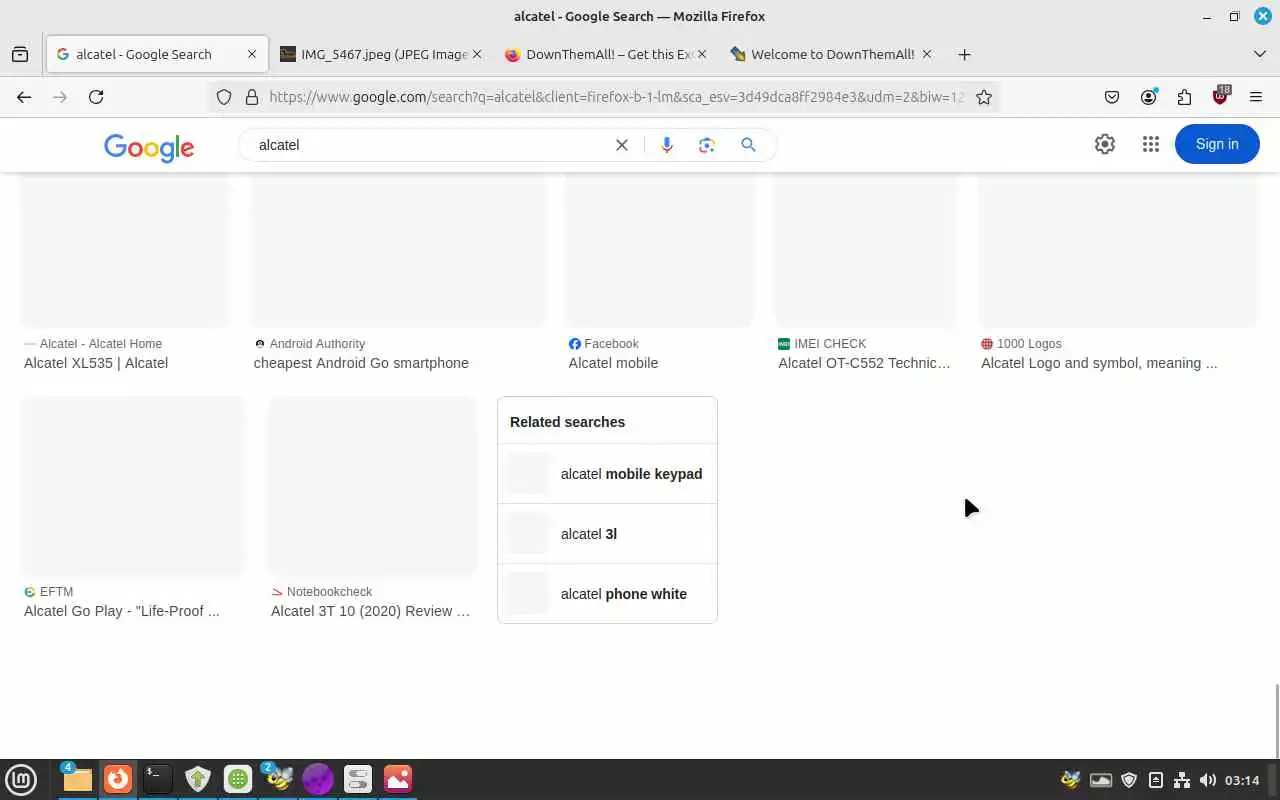Screen dimensions: 1280x800
Task: Switch to Welcome to DownThemAll! tab
Action: [833, 54]
